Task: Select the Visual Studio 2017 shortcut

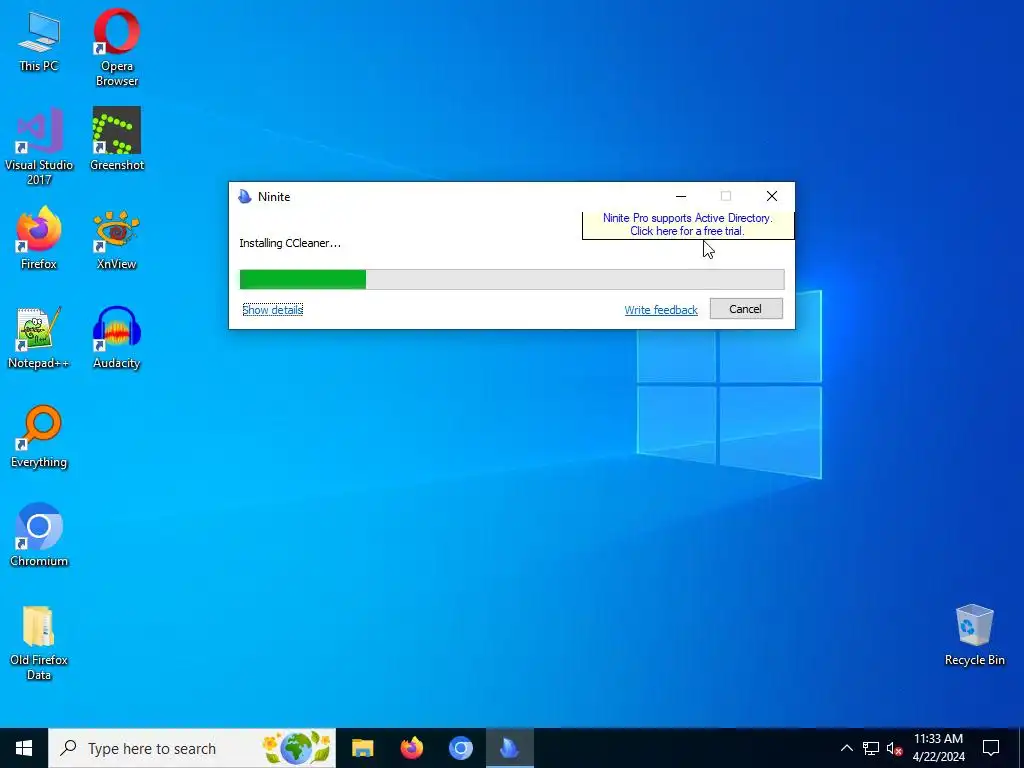Action: click(39, 146)
